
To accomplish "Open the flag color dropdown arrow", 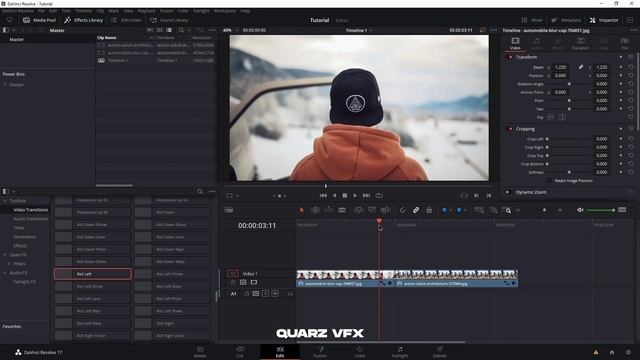I will (450, 210).
